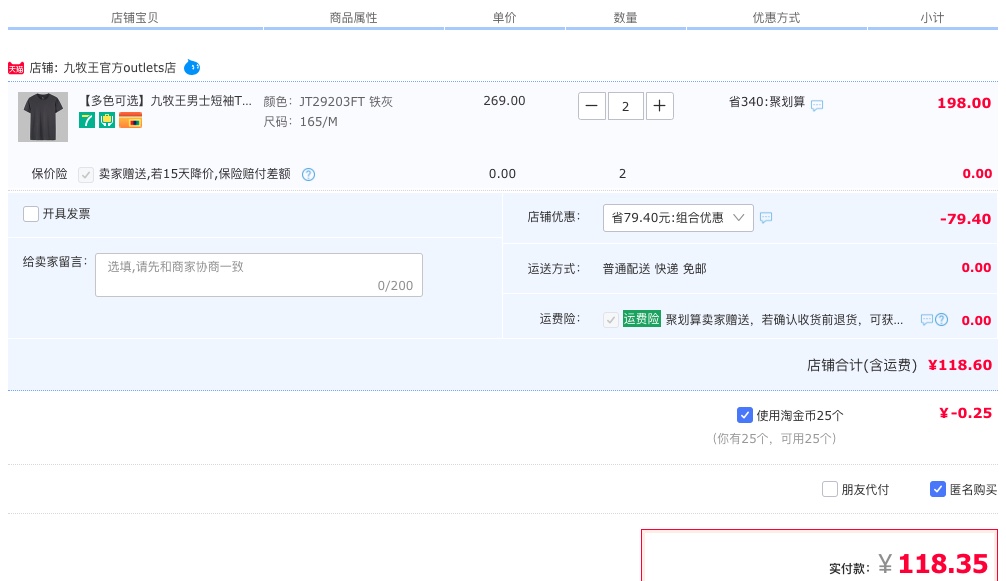Toggle the 保价险 price insurance checkbox
Image resolution: width=1006 pixels, height=581 pixels.
pyautogui.click(x=85, y=174)
